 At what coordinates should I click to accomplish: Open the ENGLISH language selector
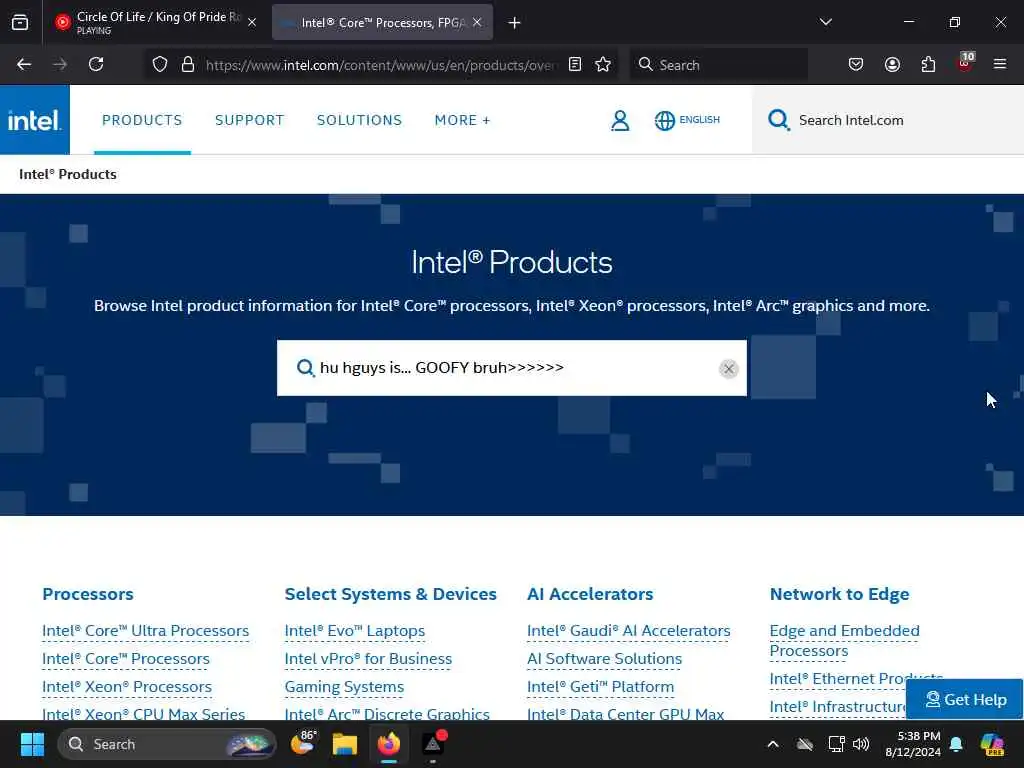[x=687, y=120]
